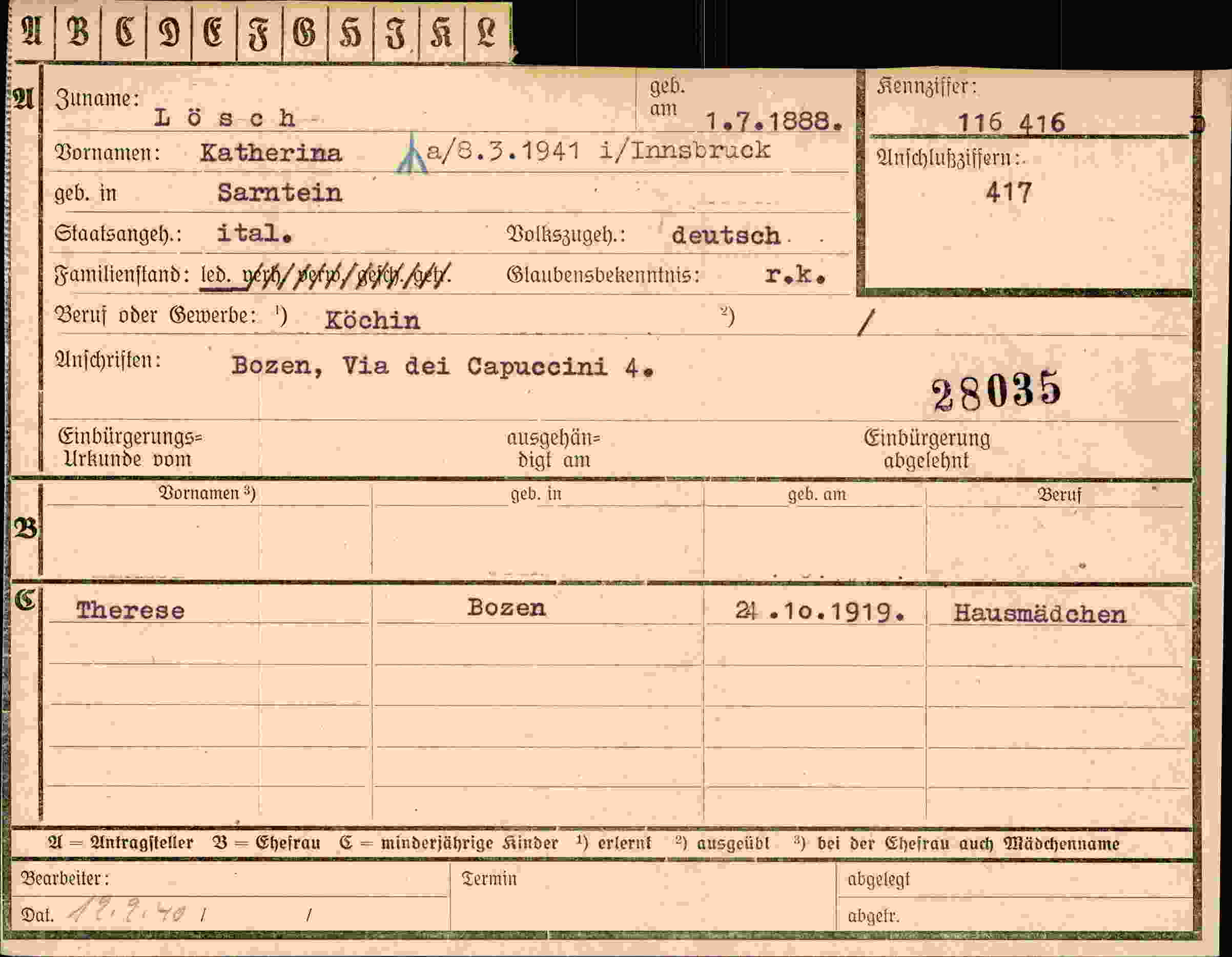Select the label 'Staatsangeh.:'
The image size is (1232, 957).
(x=118, y=234)
